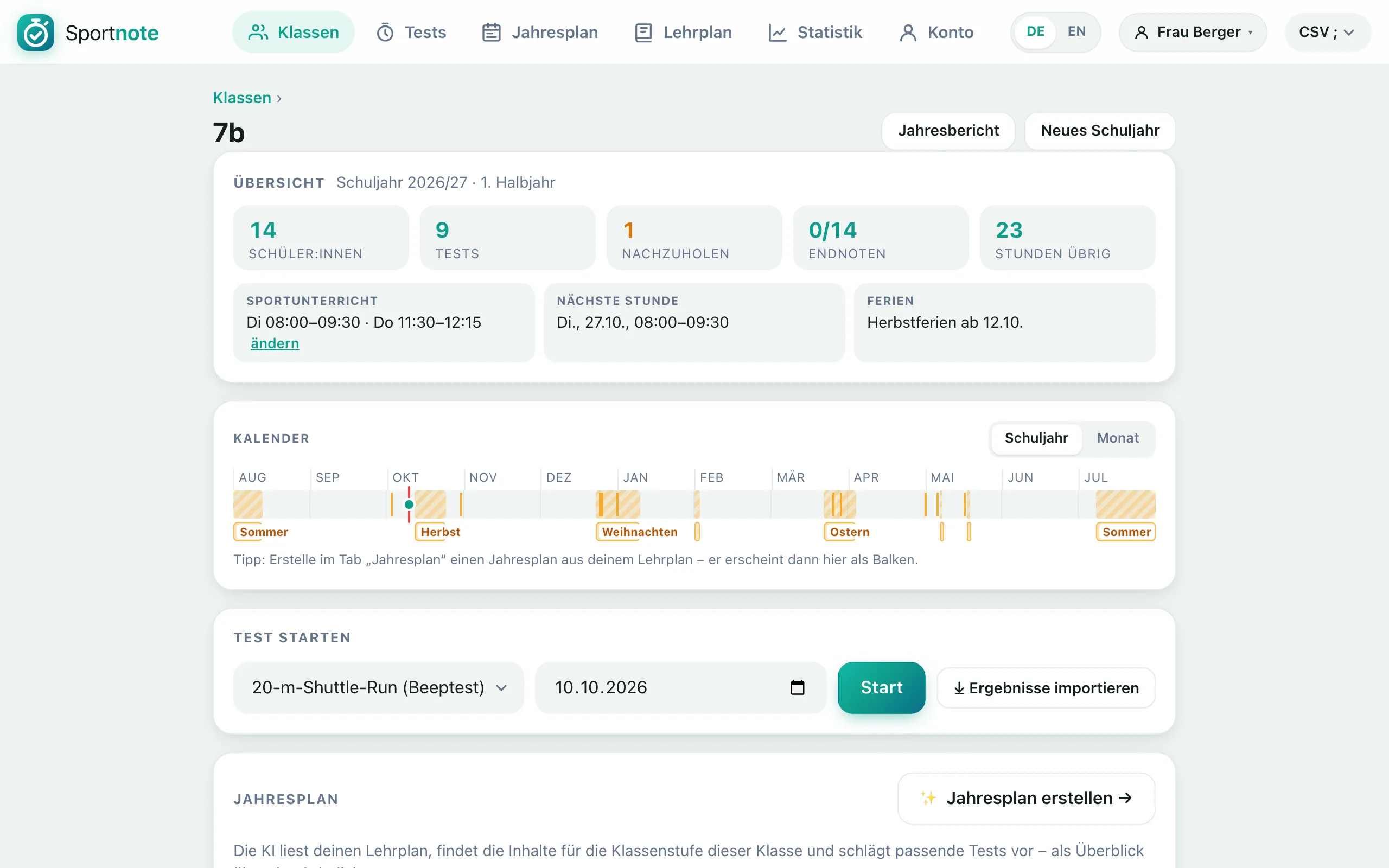Click today's green dot marker on timeline
1389x868 pixels.
409,505
